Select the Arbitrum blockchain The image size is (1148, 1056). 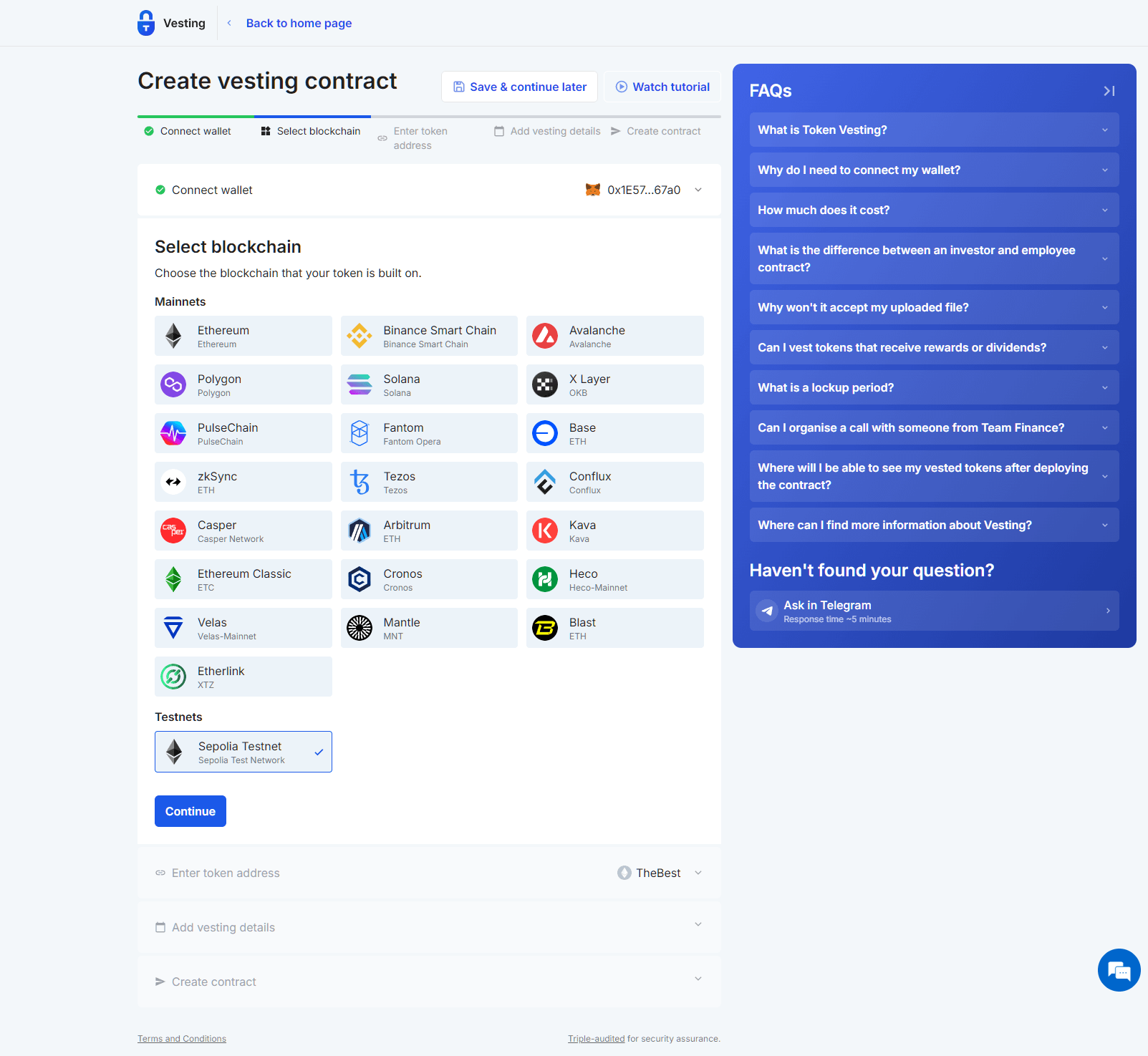click(428, 530)
